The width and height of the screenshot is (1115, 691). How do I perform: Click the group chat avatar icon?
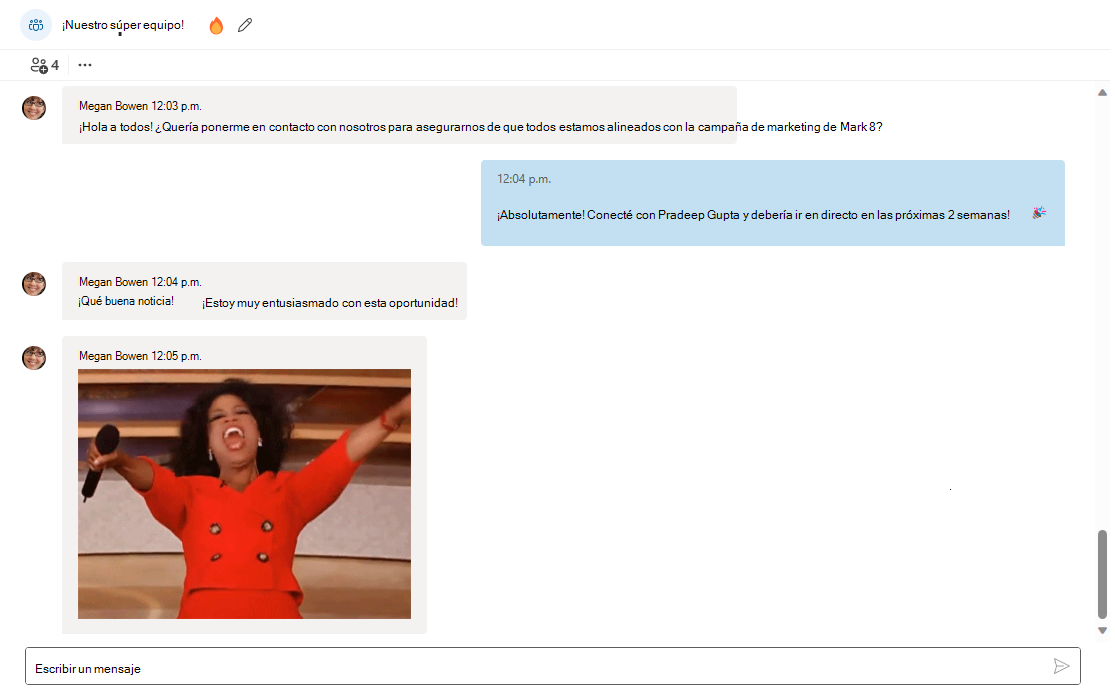click(x=36, y=24)
